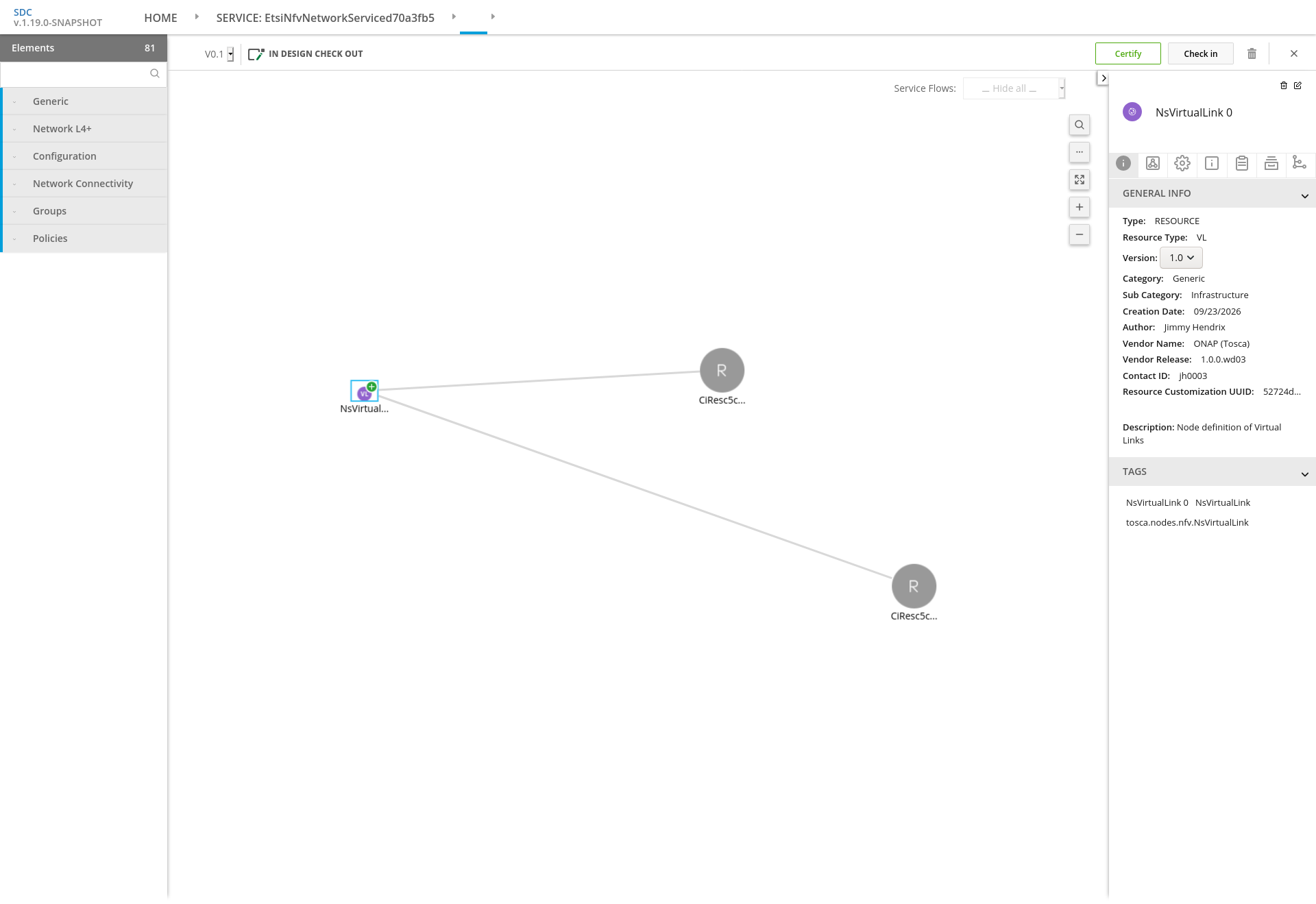This screenshot has height=904, width=1316.
Task: Click the fit-to-screen expand icon on canvas
Action: [x=1079, y=180]
